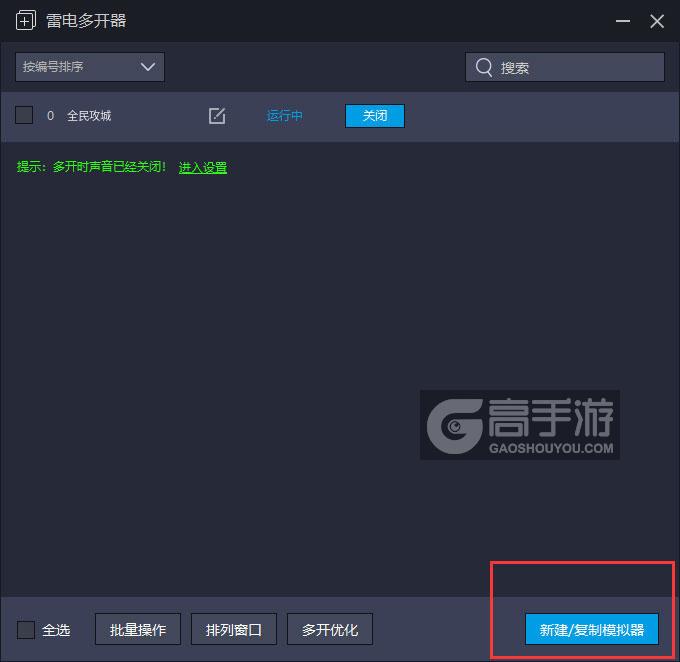Open the 进入设置 settings link
The width and height of the screenshot is (680, 662).
[203, 167]
